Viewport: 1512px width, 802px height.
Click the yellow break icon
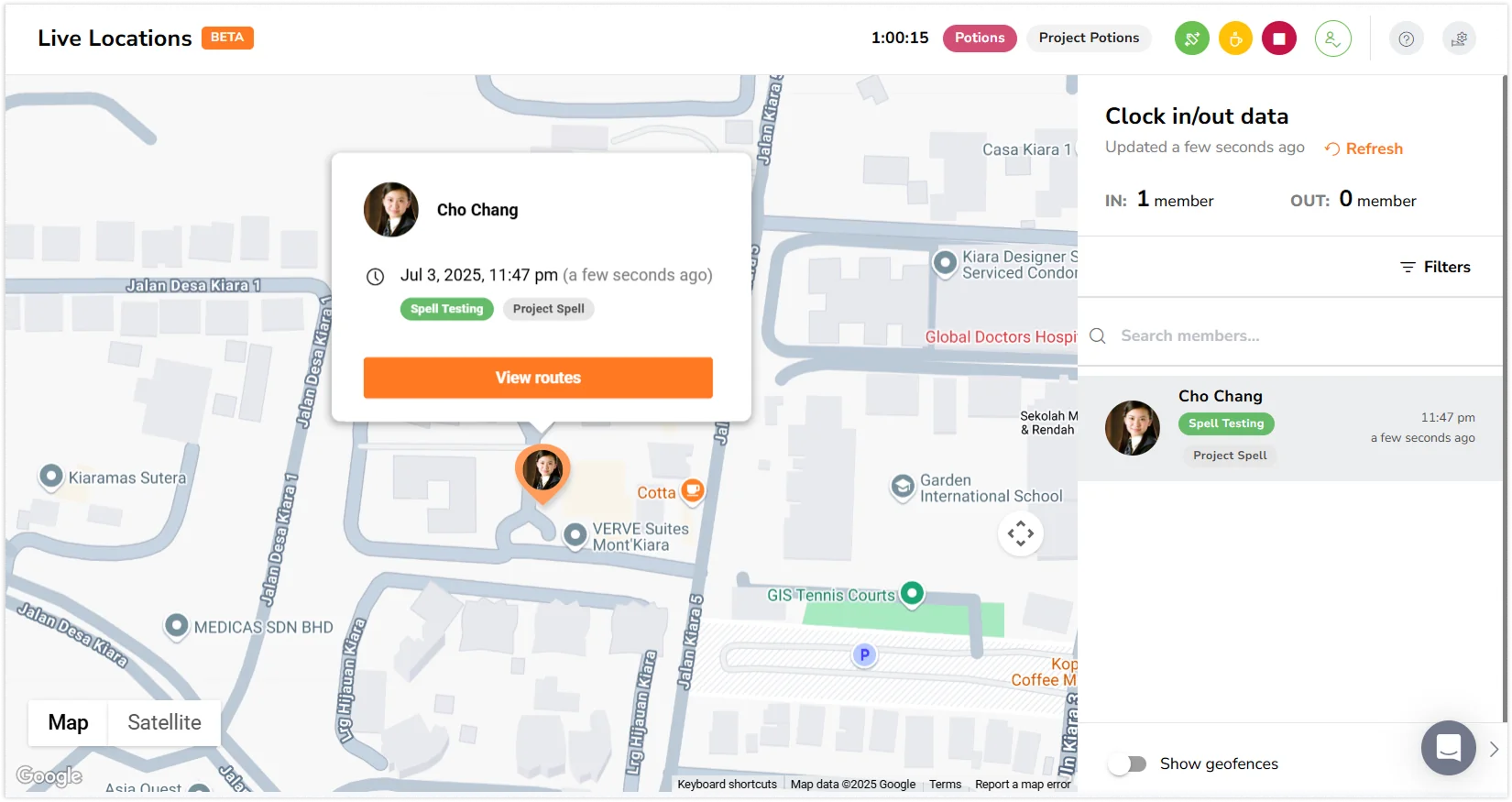(x=1235, y=38)
